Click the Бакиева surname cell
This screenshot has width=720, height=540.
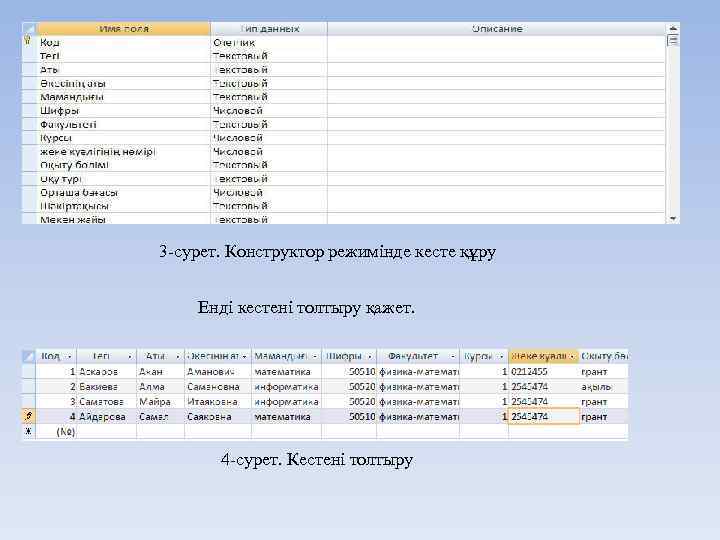click(x=107, y=387)
